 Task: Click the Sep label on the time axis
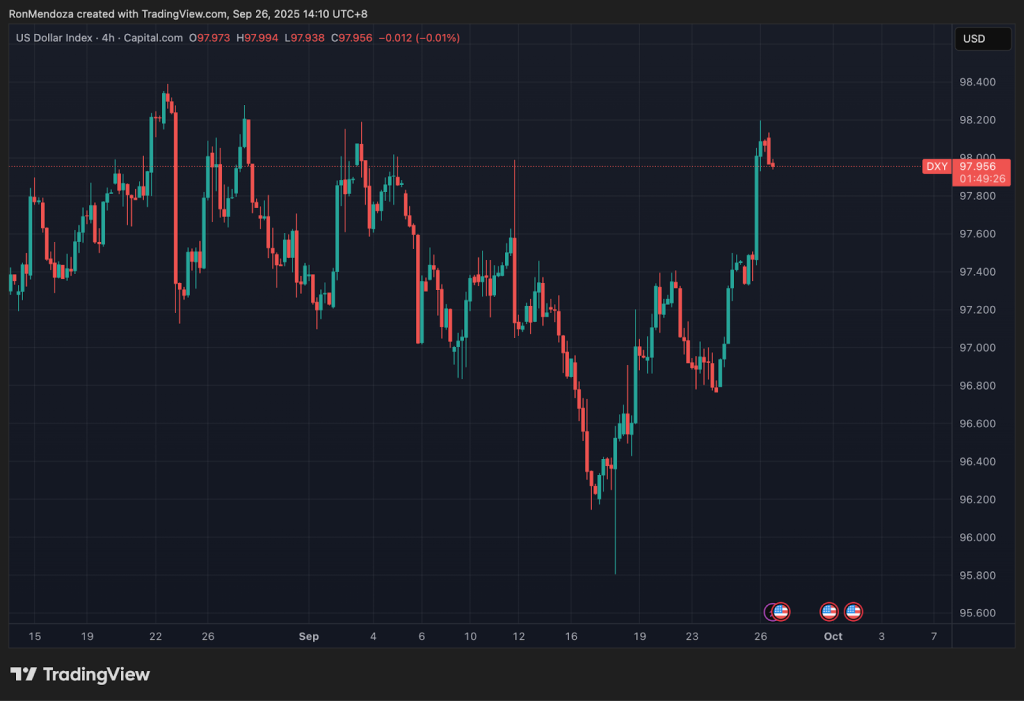click(x=308, y=636)
